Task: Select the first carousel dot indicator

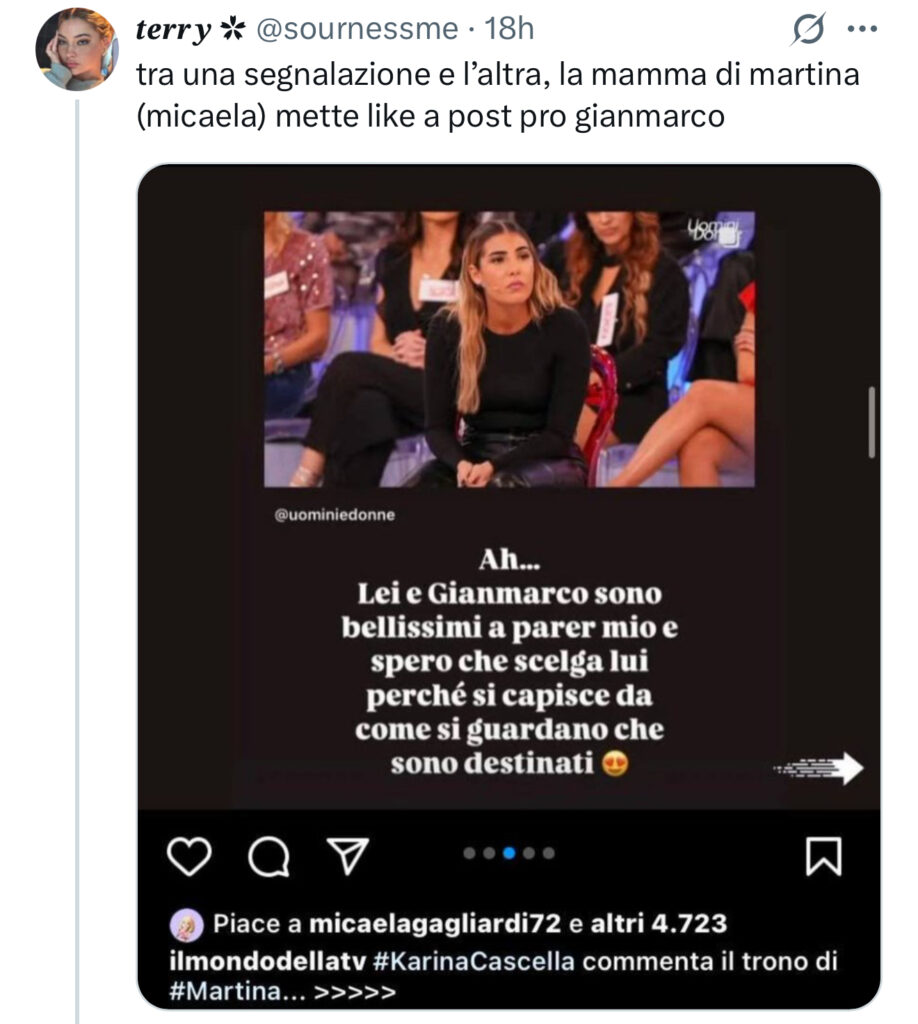Action: click(x=470, y=853)
